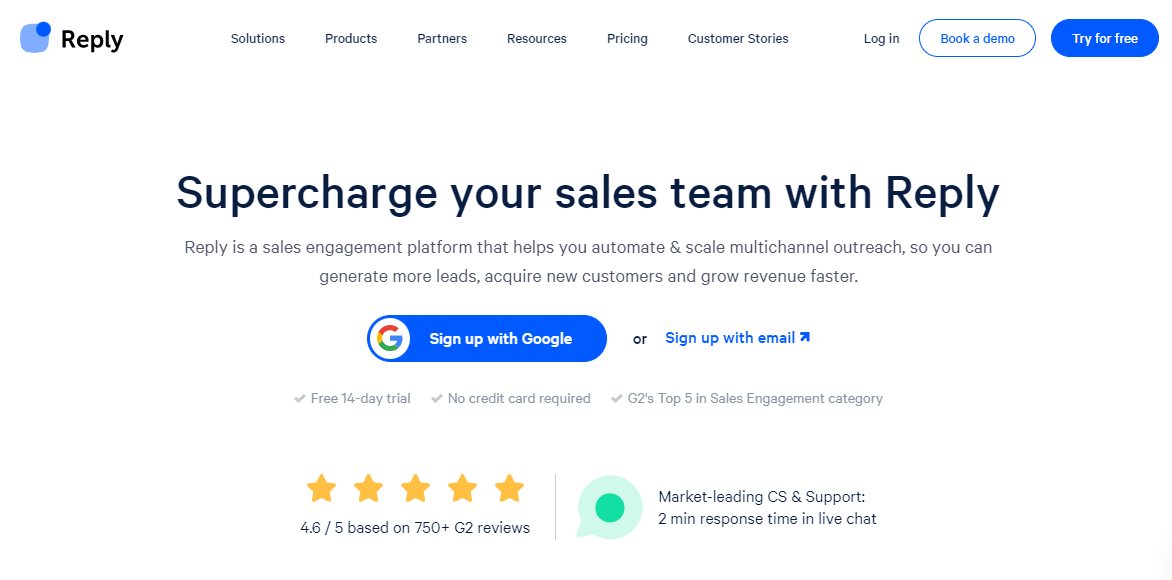
Task: Click the "Supercharge your sales team with Reply" headline
Action: pyautogui.click(x=587, y=192)
